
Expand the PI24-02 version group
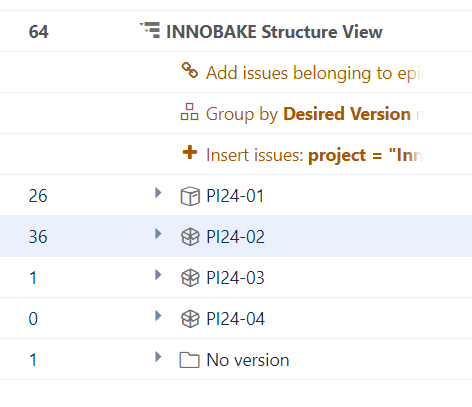pos(158,234)
